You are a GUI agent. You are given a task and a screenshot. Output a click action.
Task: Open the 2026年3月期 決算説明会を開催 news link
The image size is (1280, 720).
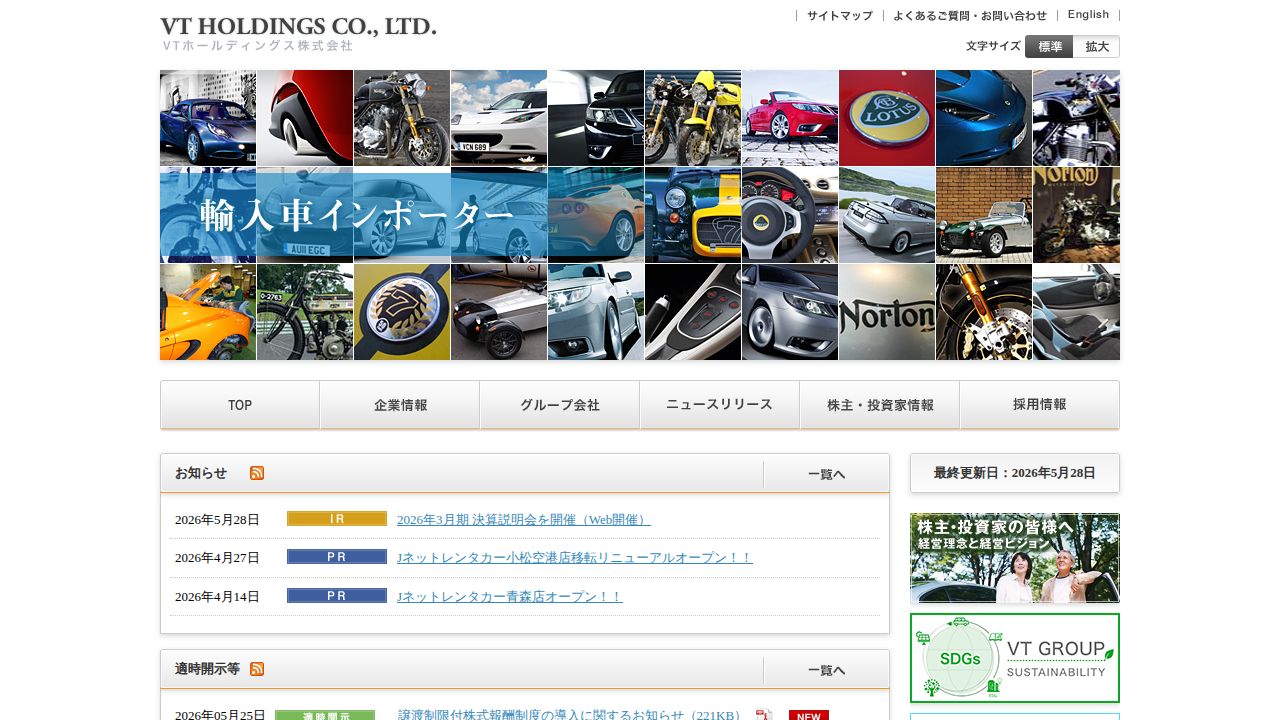524,519
